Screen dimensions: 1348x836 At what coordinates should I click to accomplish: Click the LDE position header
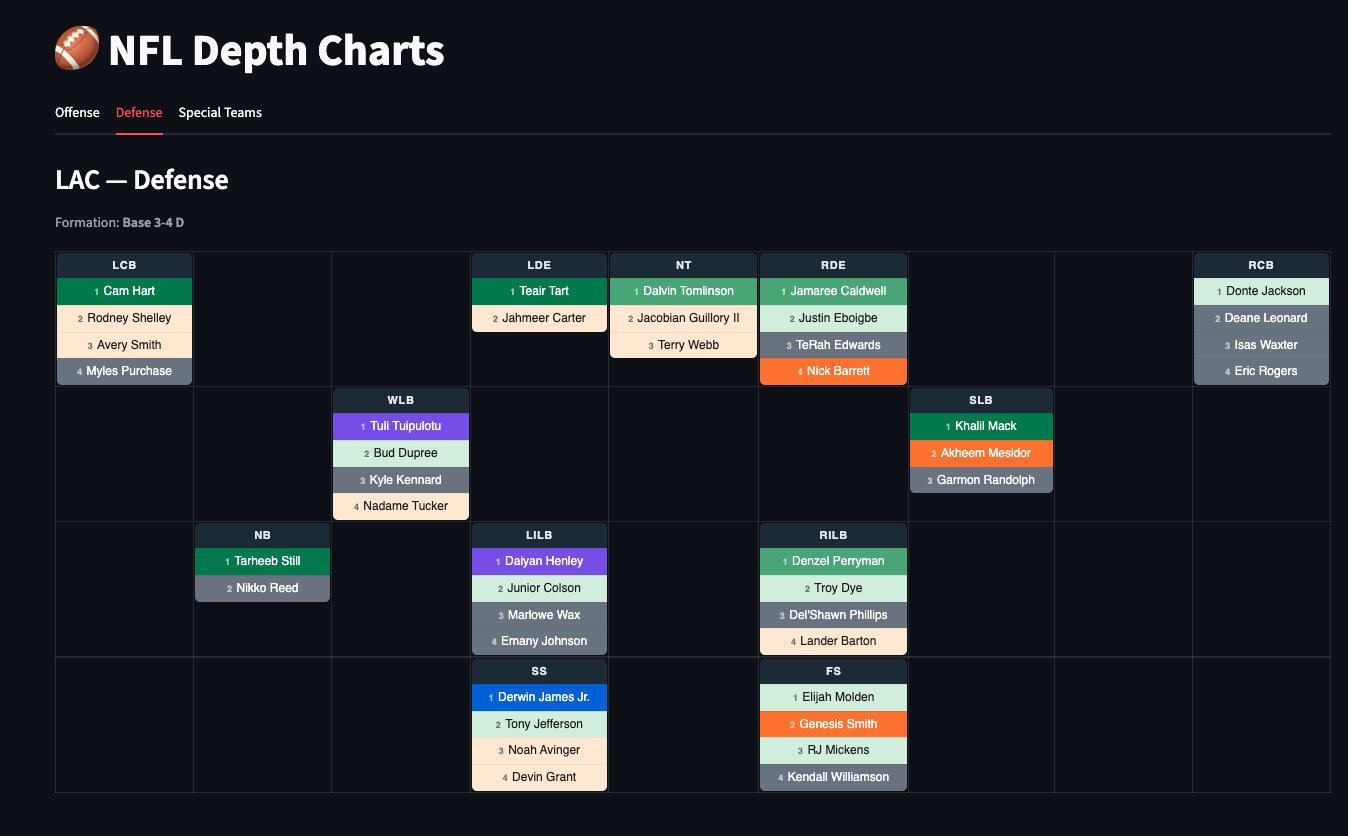point(539,265)
